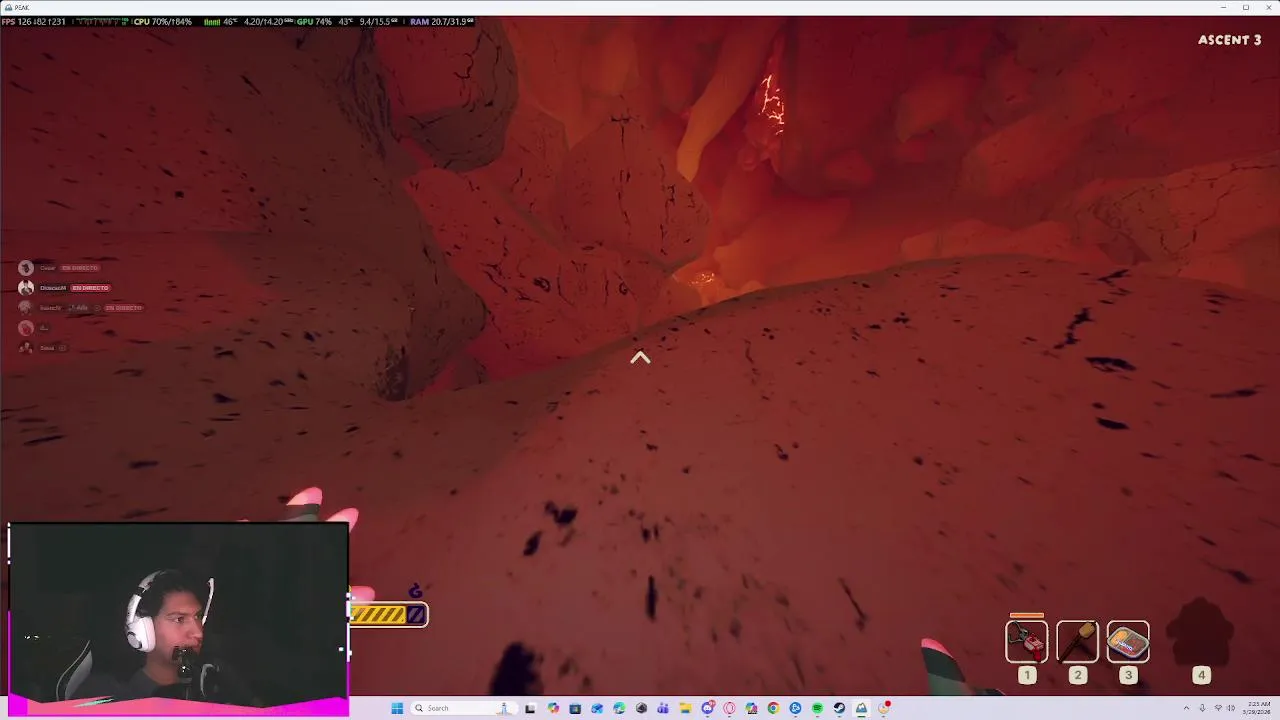
Task: Open the network status tray icon
Action: pyautogui.click(x=1218, y=708)
